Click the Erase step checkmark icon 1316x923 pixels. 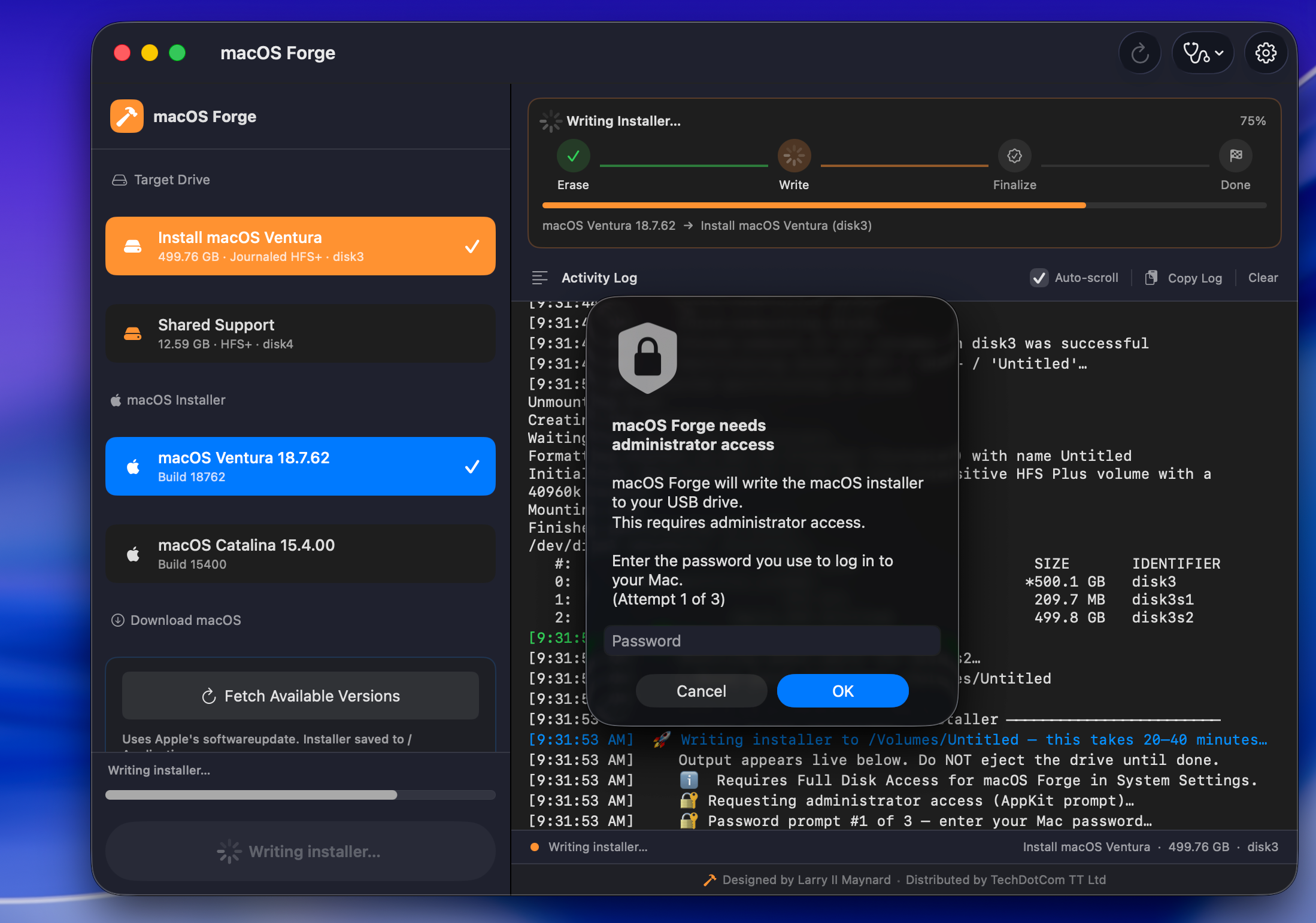(x=573, y=156)
